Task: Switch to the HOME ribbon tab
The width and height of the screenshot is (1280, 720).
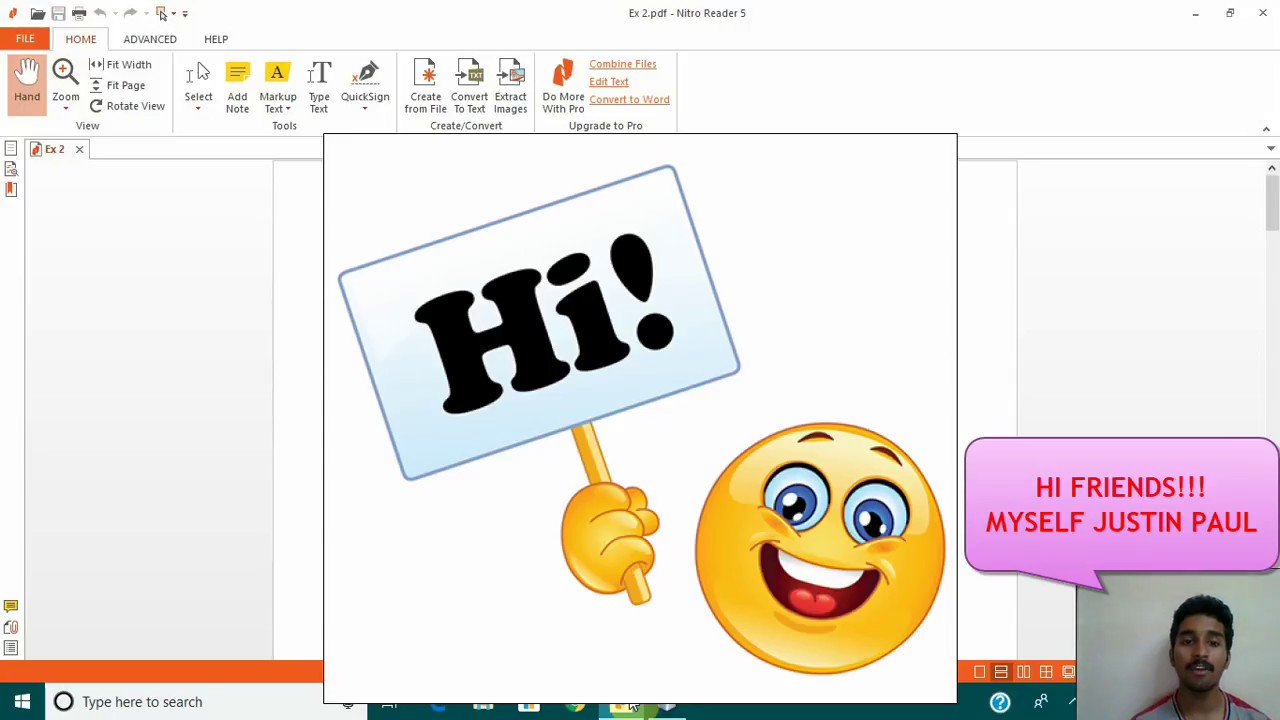Action: (81, 39)
